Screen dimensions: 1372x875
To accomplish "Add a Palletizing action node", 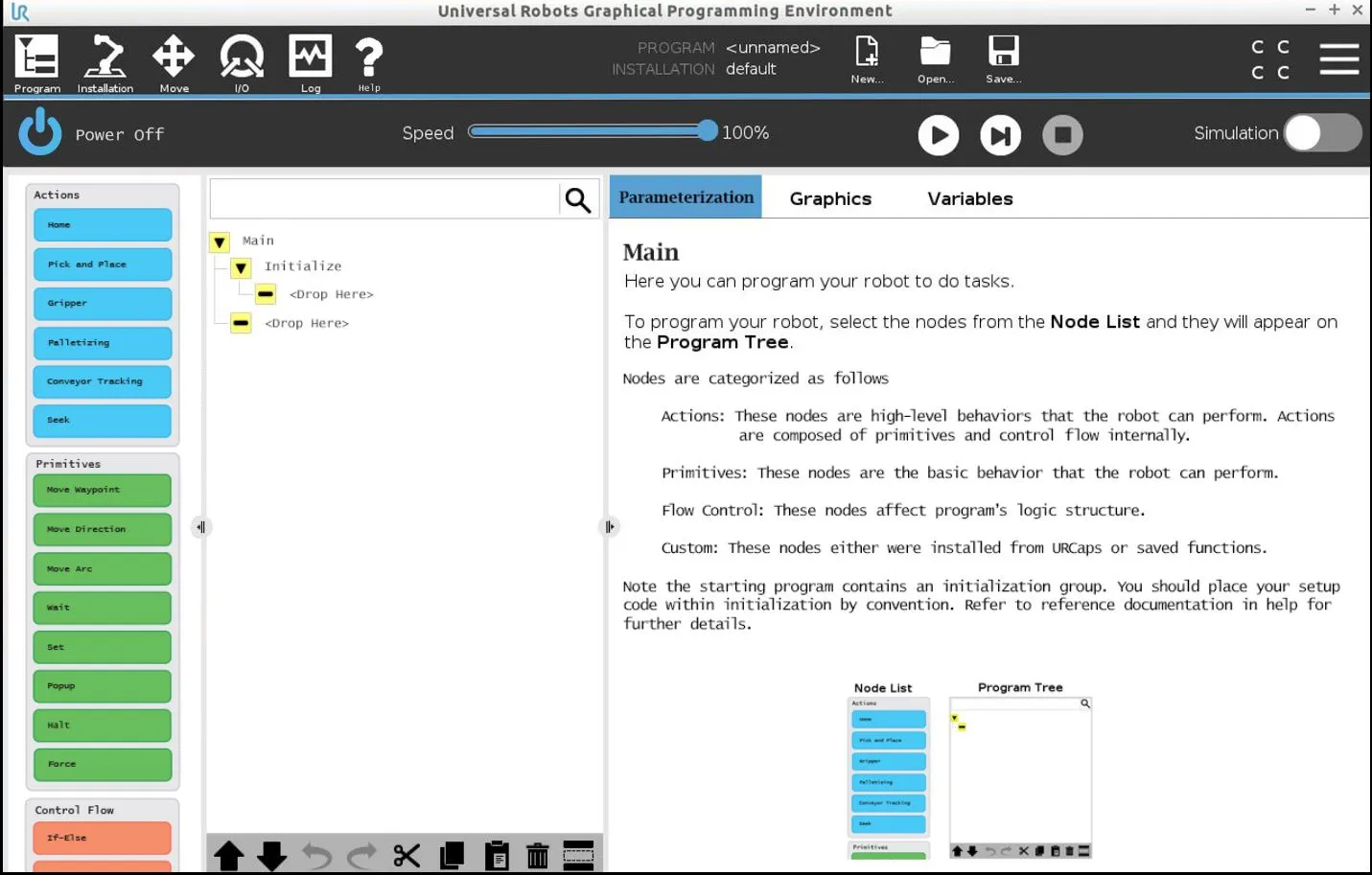I will [x=103, y=343].
